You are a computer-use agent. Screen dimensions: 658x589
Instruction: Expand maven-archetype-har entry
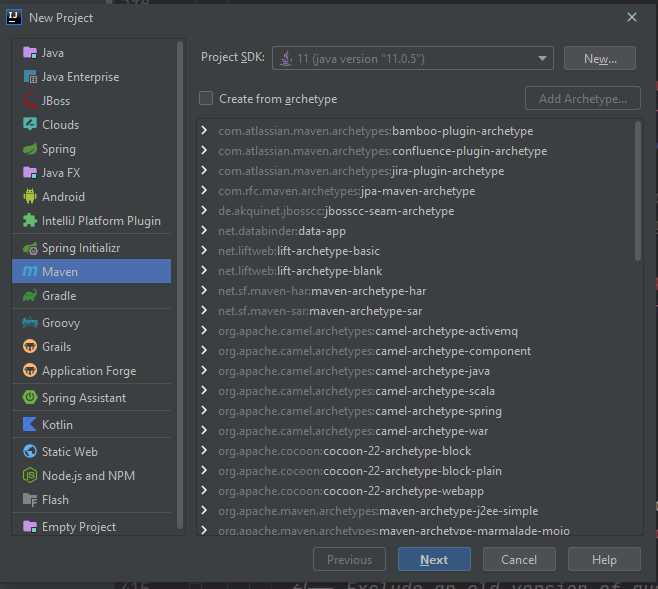[204, 290]
